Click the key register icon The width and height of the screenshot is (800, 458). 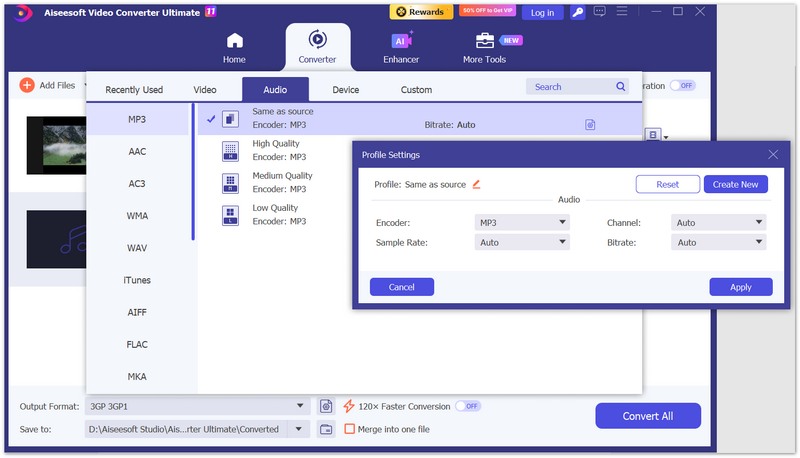pos(578,12)
